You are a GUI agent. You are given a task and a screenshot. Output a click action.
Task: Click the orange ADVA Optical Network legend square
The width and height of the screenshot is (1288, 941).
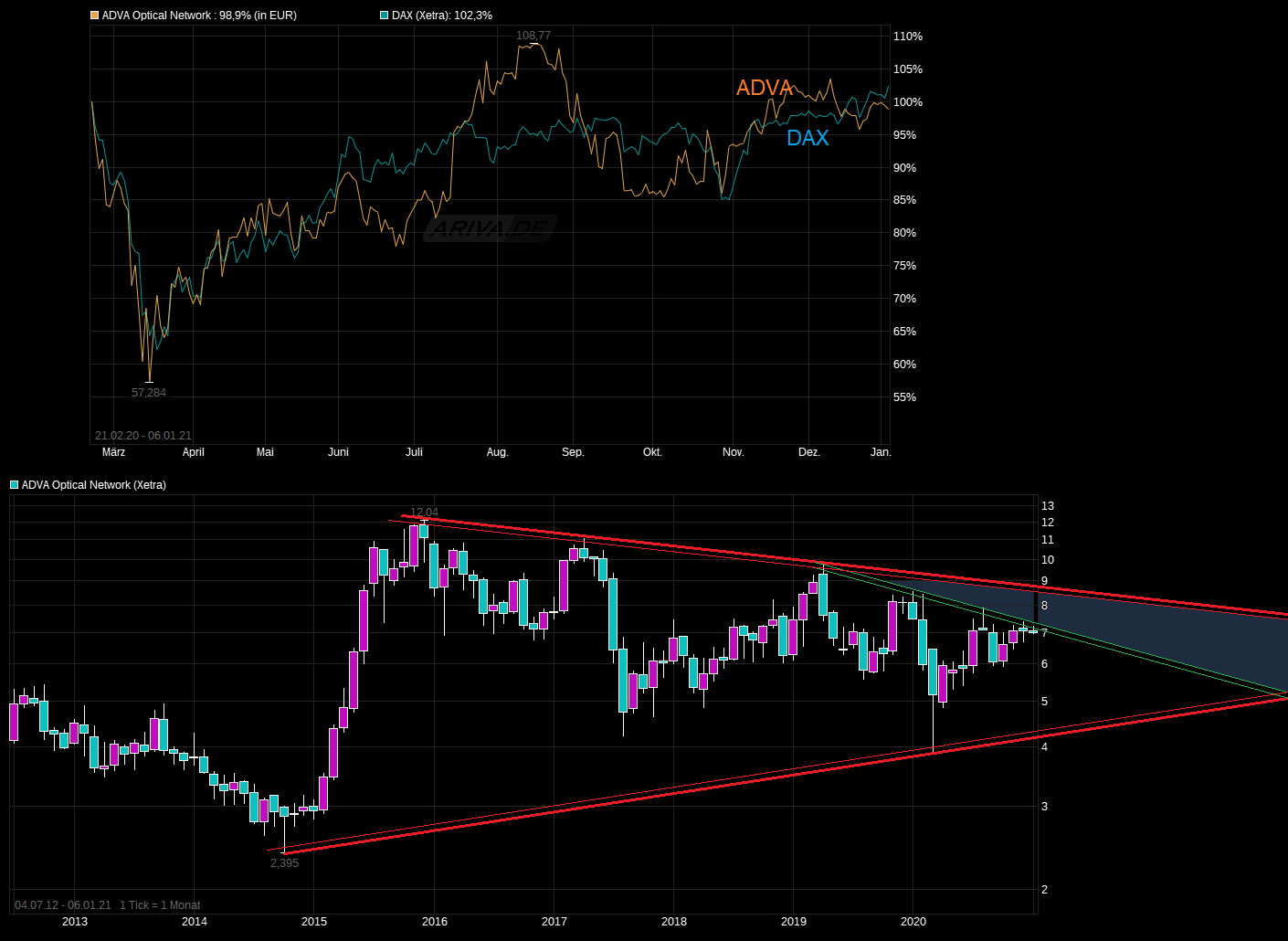pyautogui.click(x=92, y=16)
